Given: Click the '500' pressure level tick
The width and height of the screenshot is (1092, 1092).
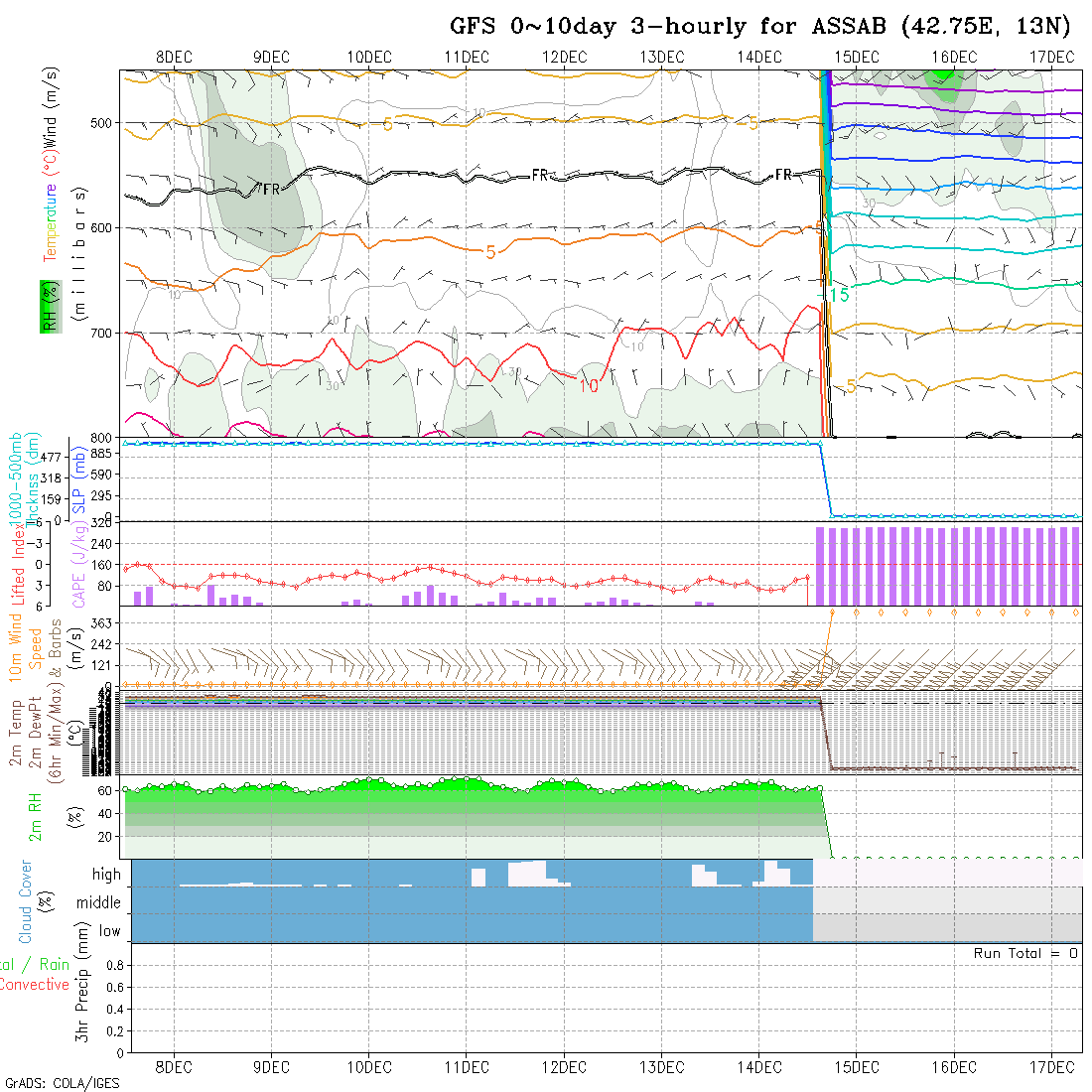Looking at the screenshot, I should [101, 123].
